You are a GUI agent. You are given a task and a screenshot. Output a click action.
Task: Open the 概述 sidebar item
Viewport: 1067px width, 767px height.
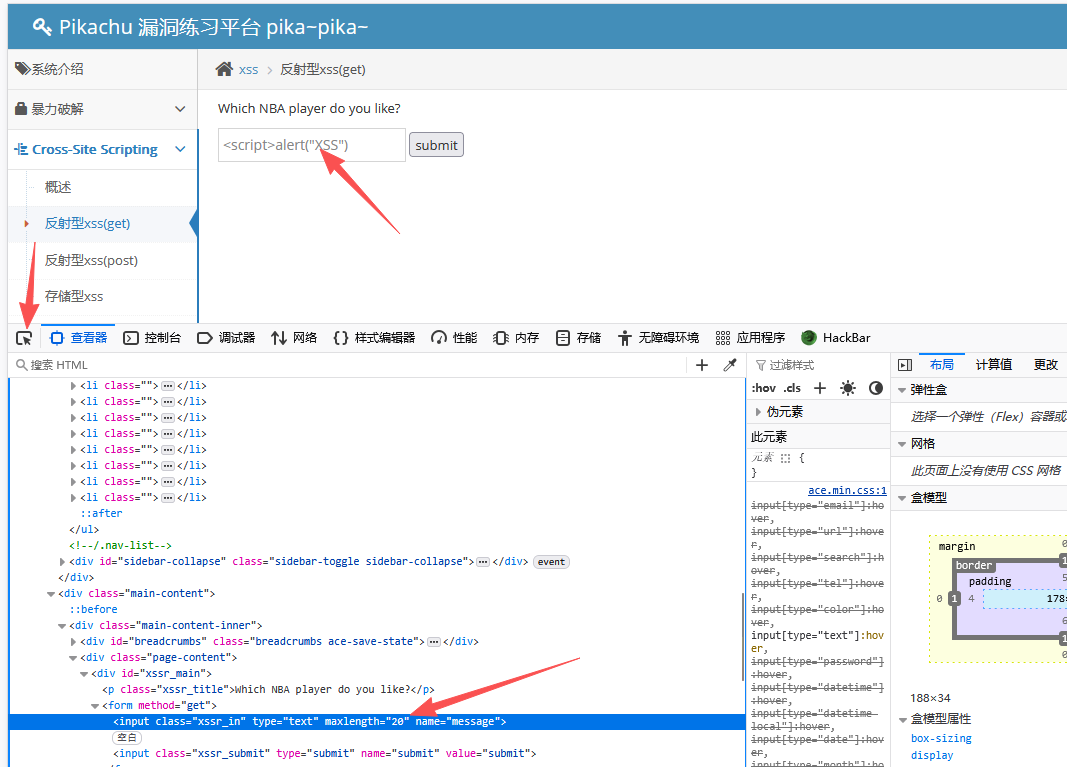tap(58, 187)
